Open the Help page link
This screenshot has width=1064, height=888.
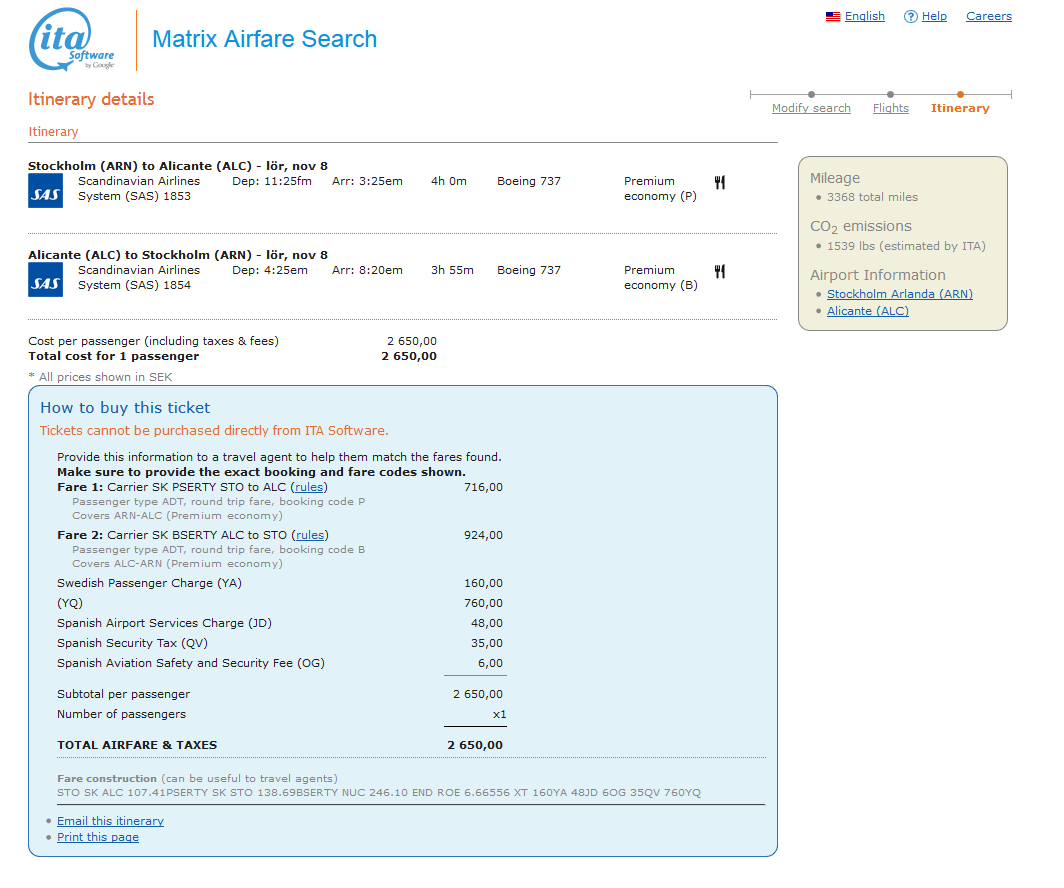[x=934, y=16]
